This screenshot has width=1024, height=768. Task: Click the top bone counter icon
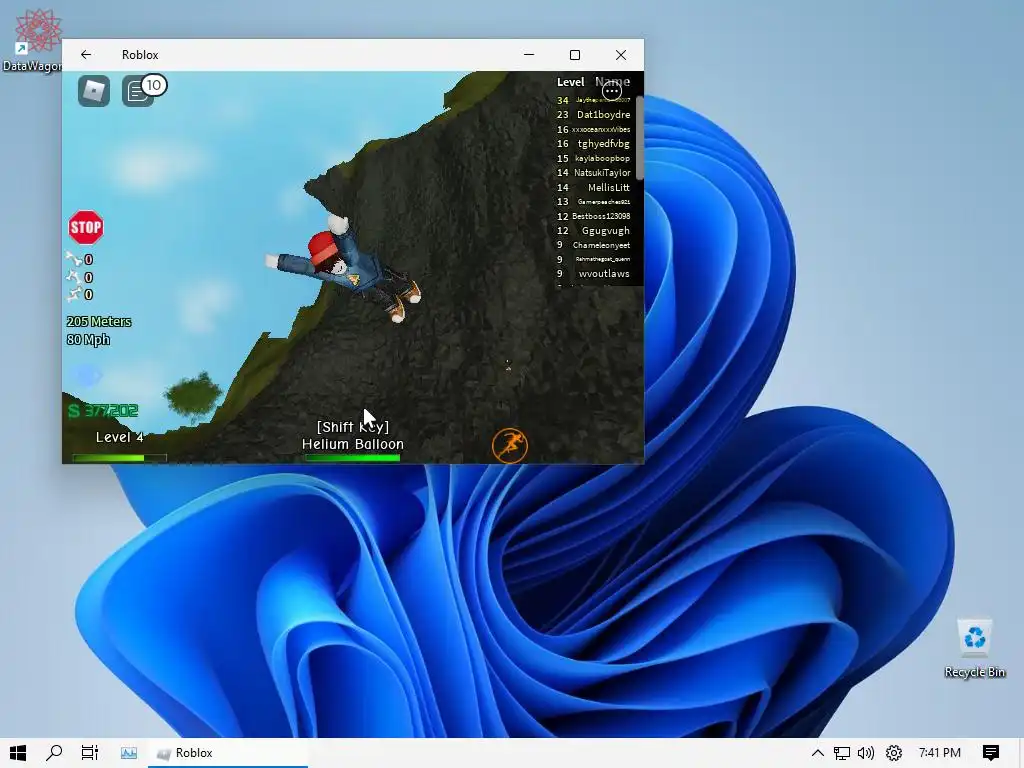[x=74, y=259]
